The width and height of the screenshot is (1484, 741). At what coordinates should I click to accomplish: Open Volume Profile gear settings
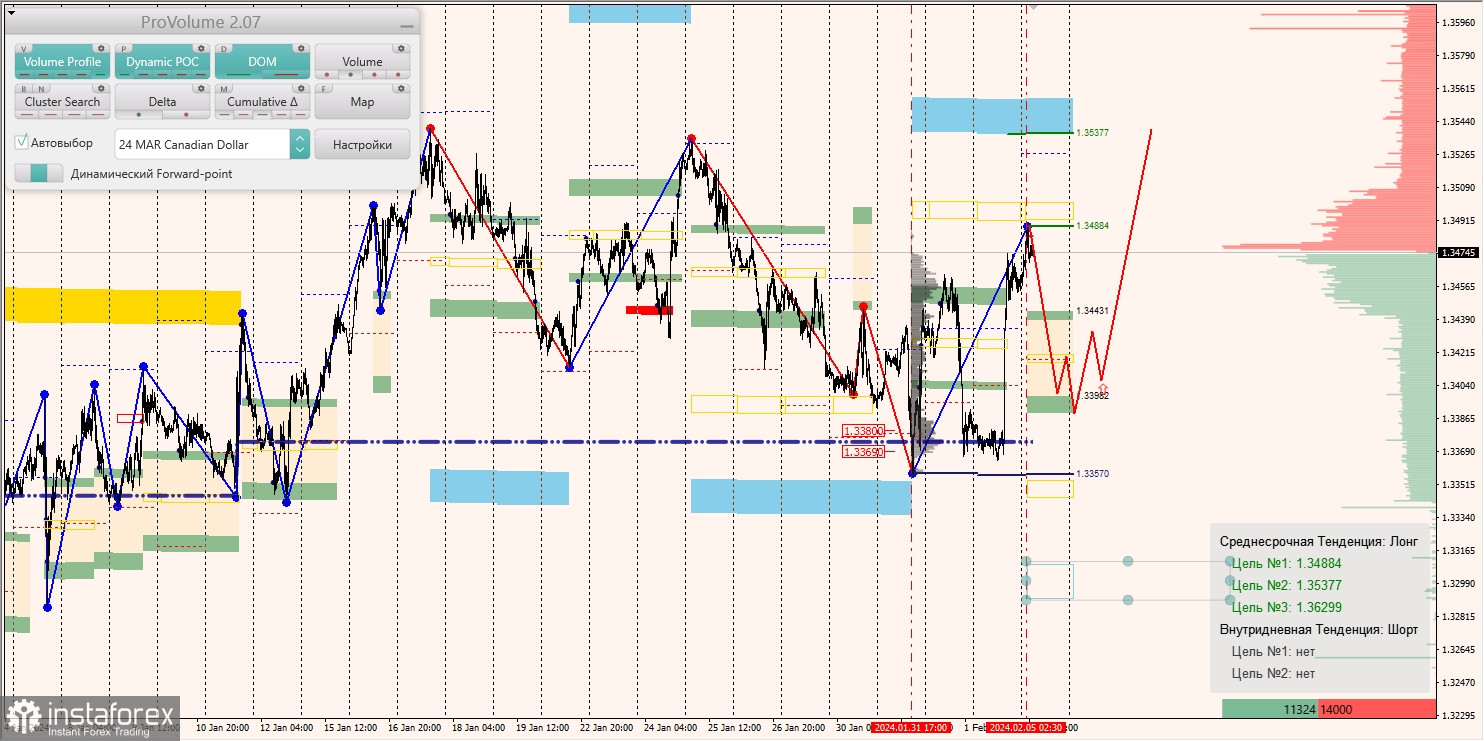[100, 48]
